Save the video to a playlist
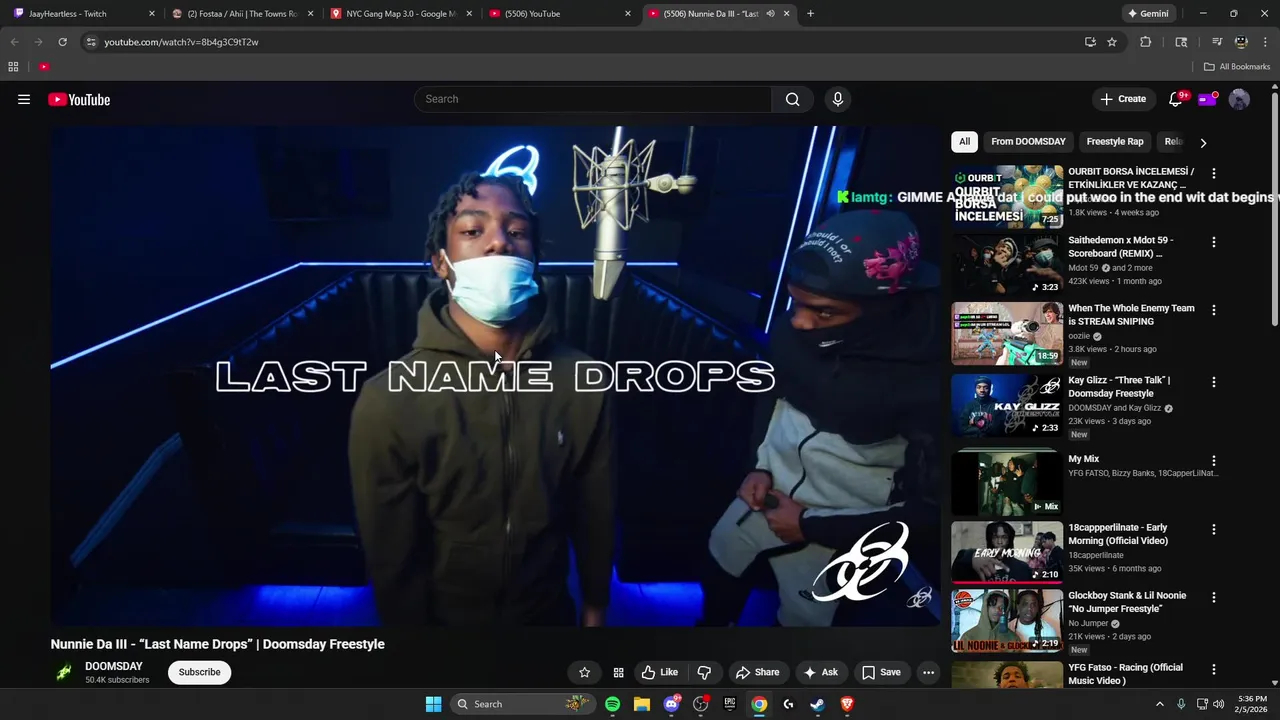 (881, 672)
